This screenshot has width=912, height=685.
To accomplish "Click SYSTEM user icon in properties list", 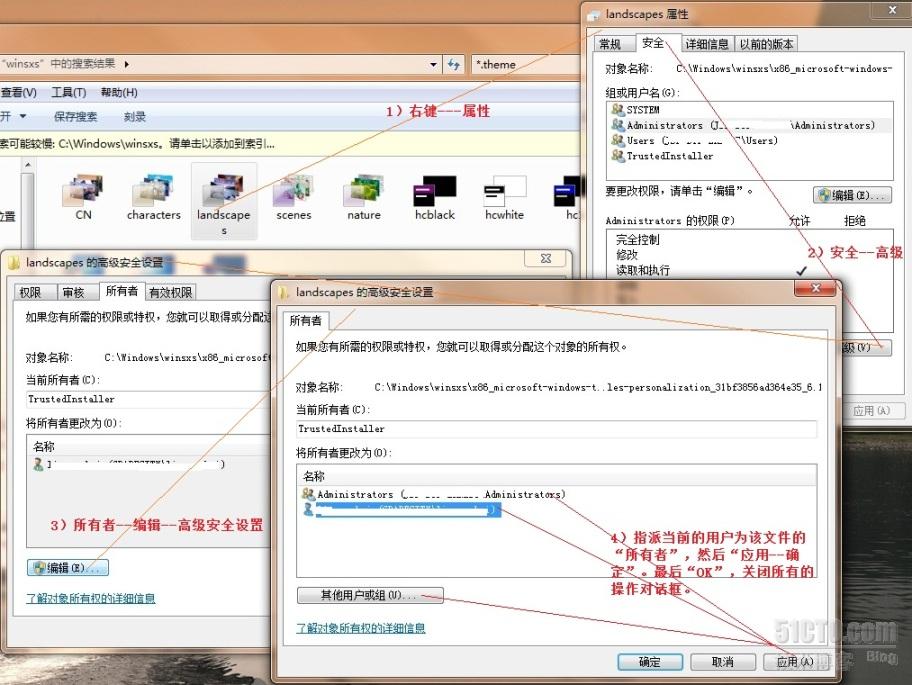I will (618, 109).
